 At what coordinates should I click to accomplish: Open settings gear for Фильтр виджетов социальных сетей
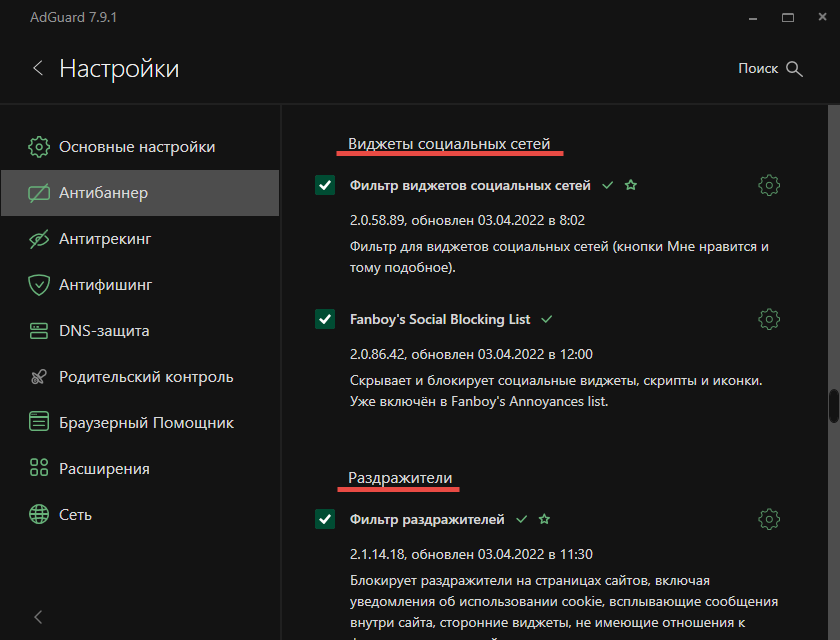coord(769,185)
